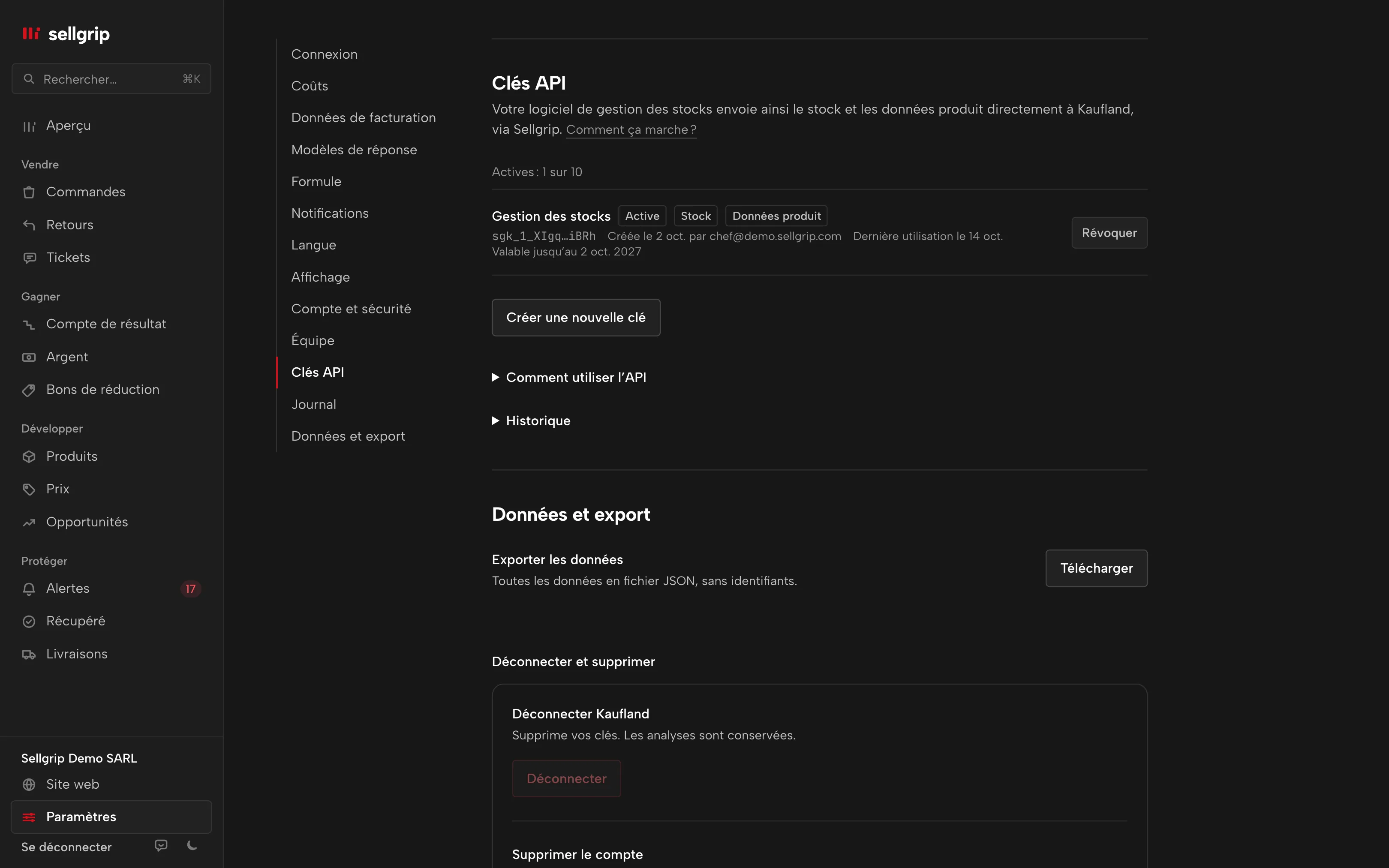Focus the Rechercher search field
This screenshot has height=868, width=1389.
click(x=111, y=78)
